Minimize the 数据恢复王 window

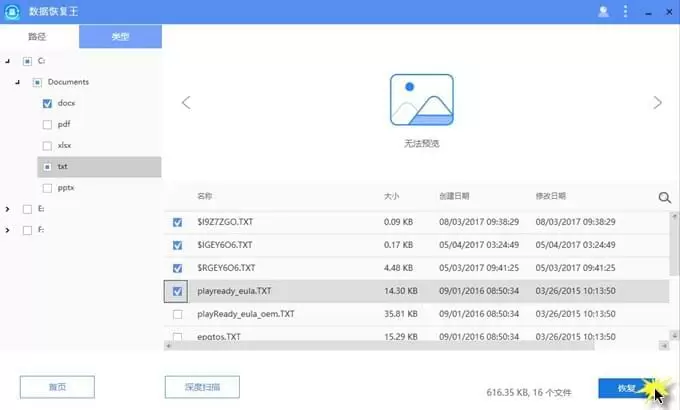pos(648,13)
